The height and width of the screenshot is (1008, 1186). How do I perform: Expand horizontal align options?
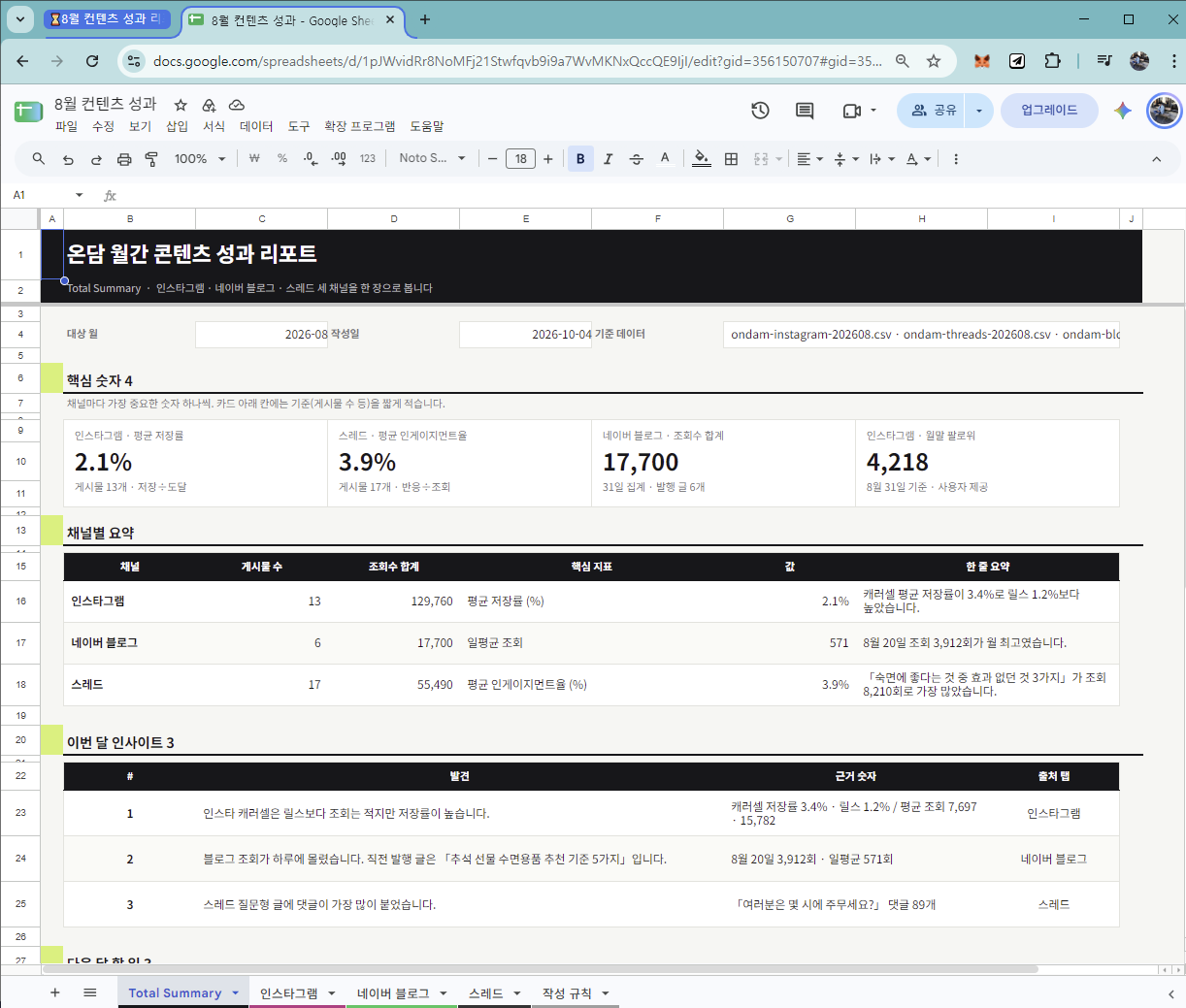[809, 159]
